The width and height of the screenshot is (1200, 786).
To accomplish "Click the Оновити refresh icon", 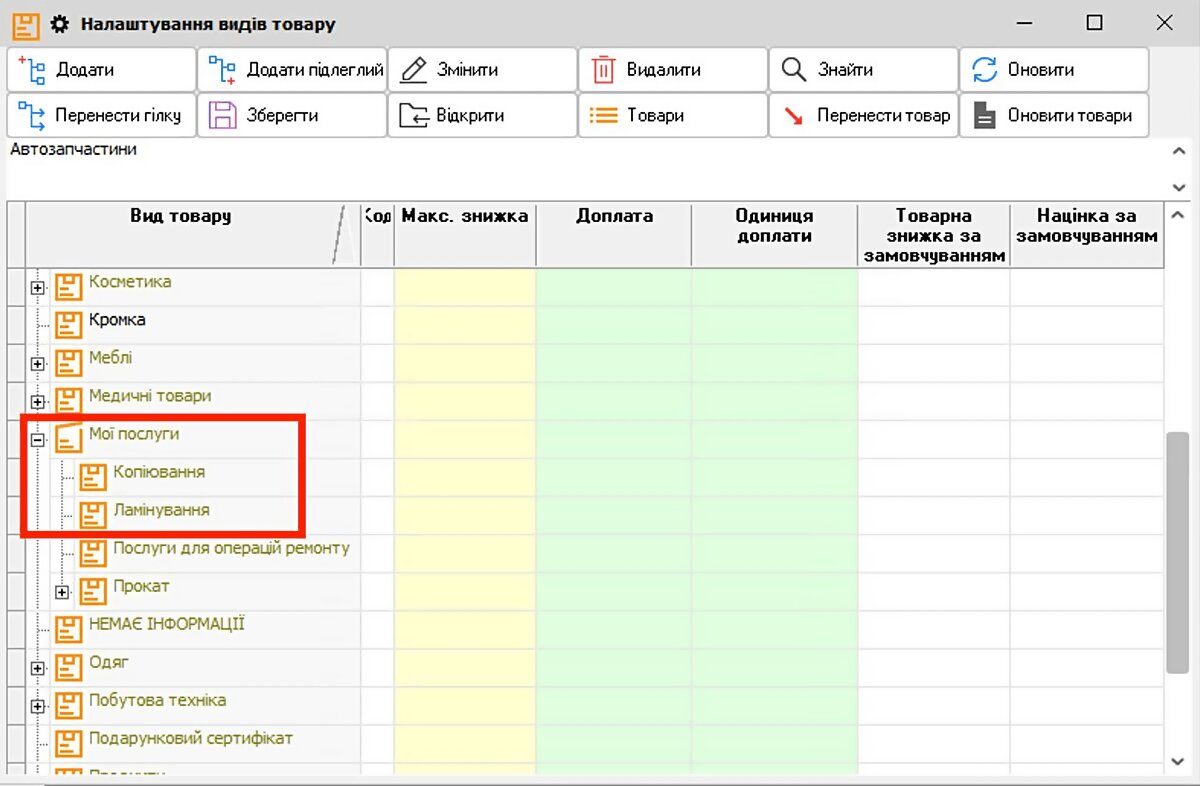I will tap(985, 70).
